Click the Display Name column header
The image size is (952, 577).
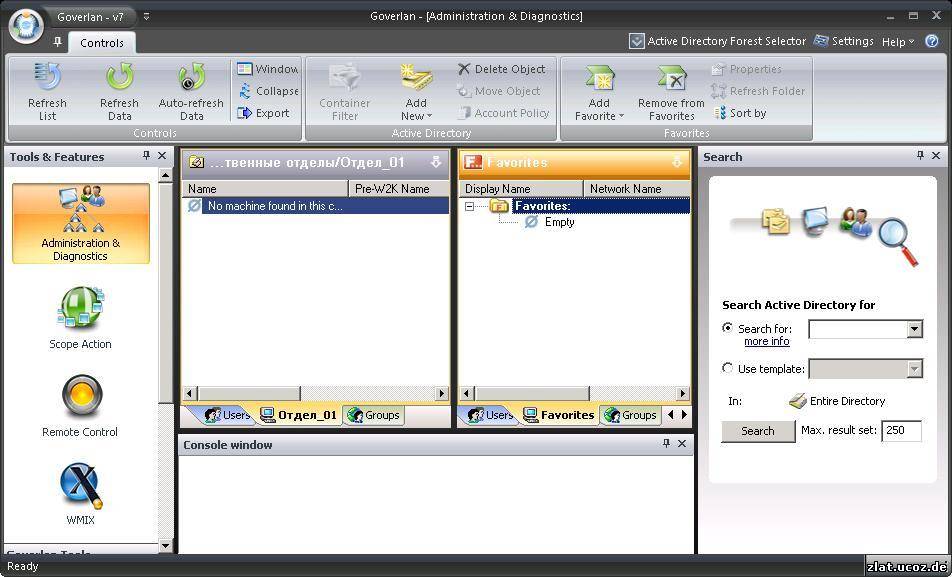tap(521, 189)
